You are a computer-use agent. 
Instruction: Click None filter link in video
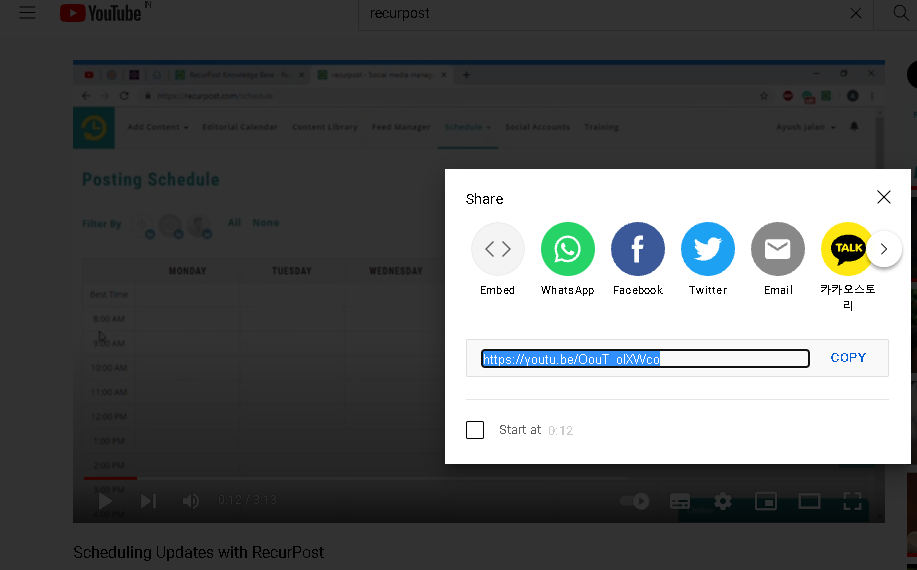(x=266, y=223)
